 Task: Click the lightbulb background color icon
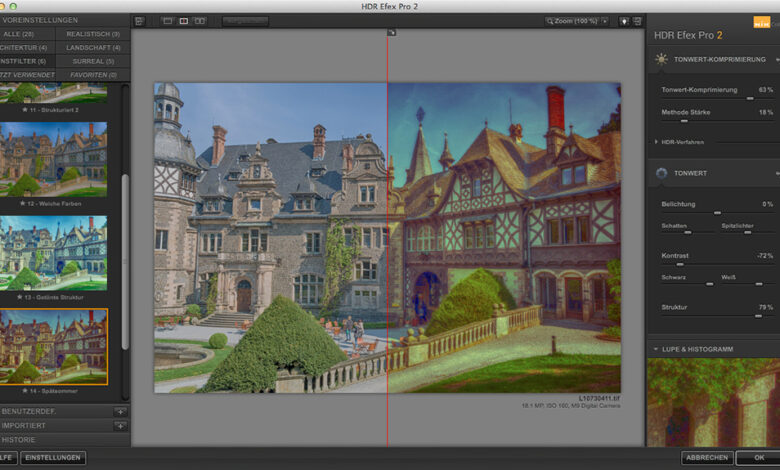coord(624,21)
